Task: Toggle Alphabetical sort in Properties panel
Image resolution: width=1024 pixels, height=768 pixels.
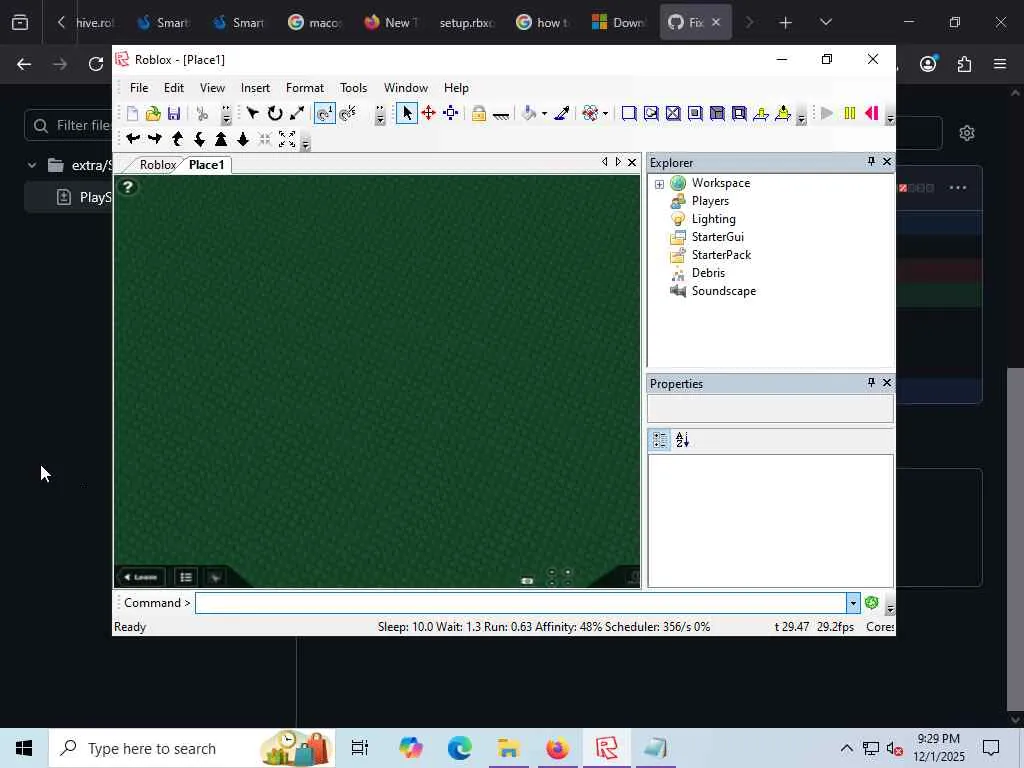Action: point(682,440)
